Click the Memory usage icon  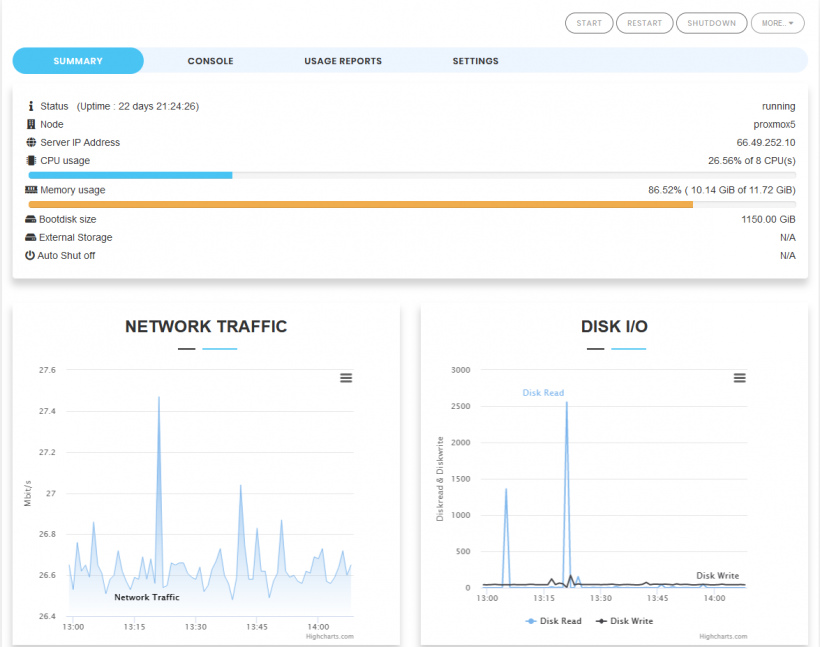31,190
